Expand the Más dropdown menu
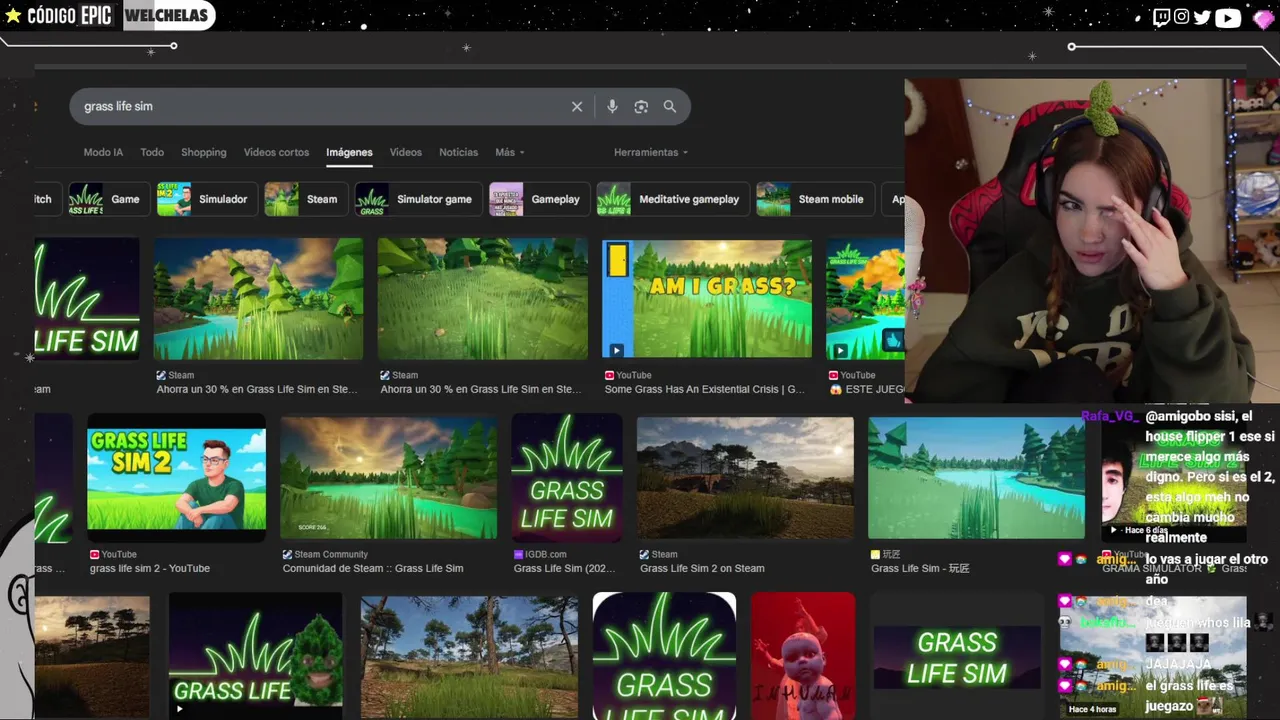Image resolution: width=1280 pixels, height=720 pixels. 509,152
